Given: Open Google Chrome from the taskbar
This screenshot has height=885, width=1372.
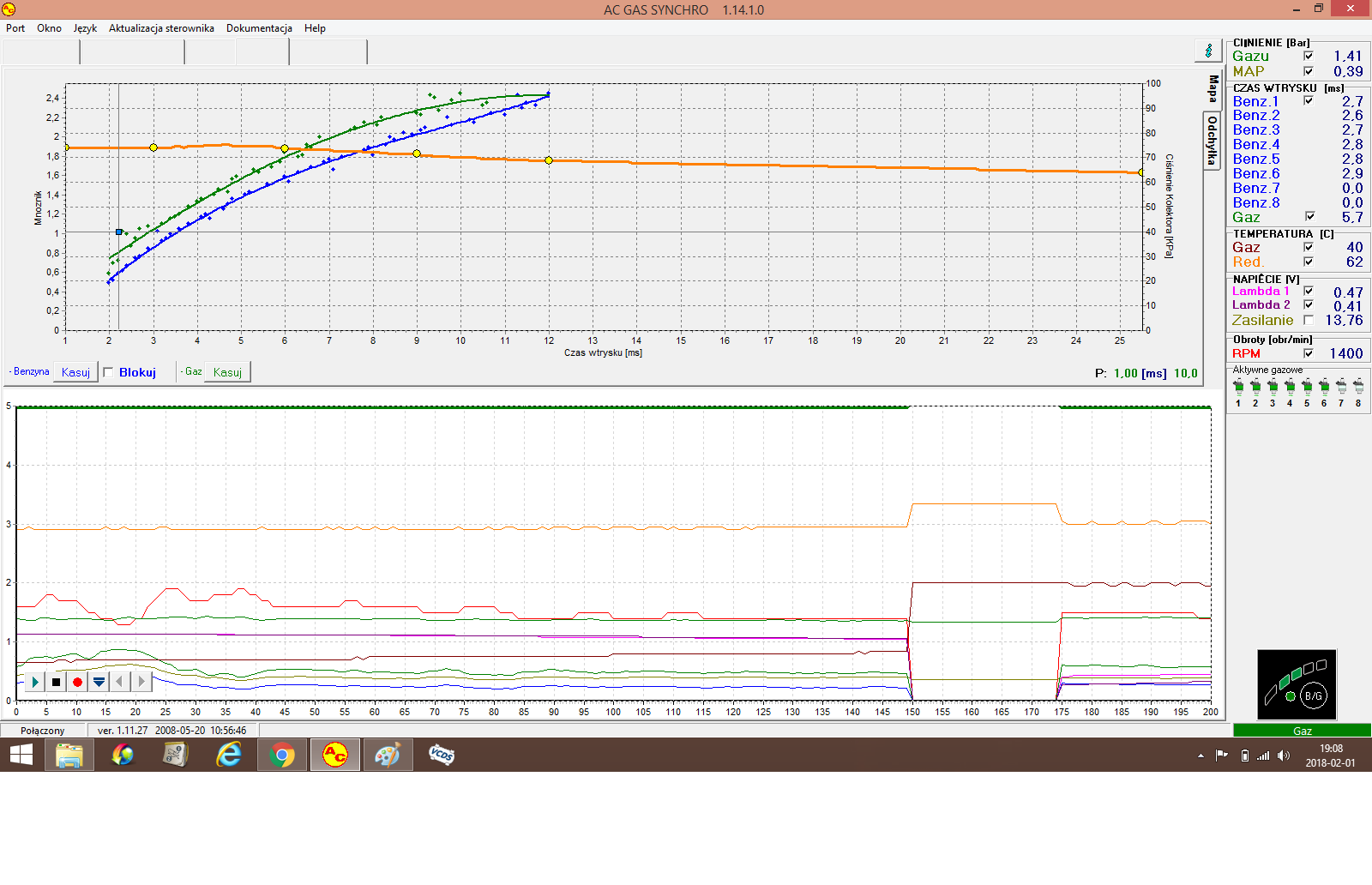Looking at the screenshot, I should point(281,755).
